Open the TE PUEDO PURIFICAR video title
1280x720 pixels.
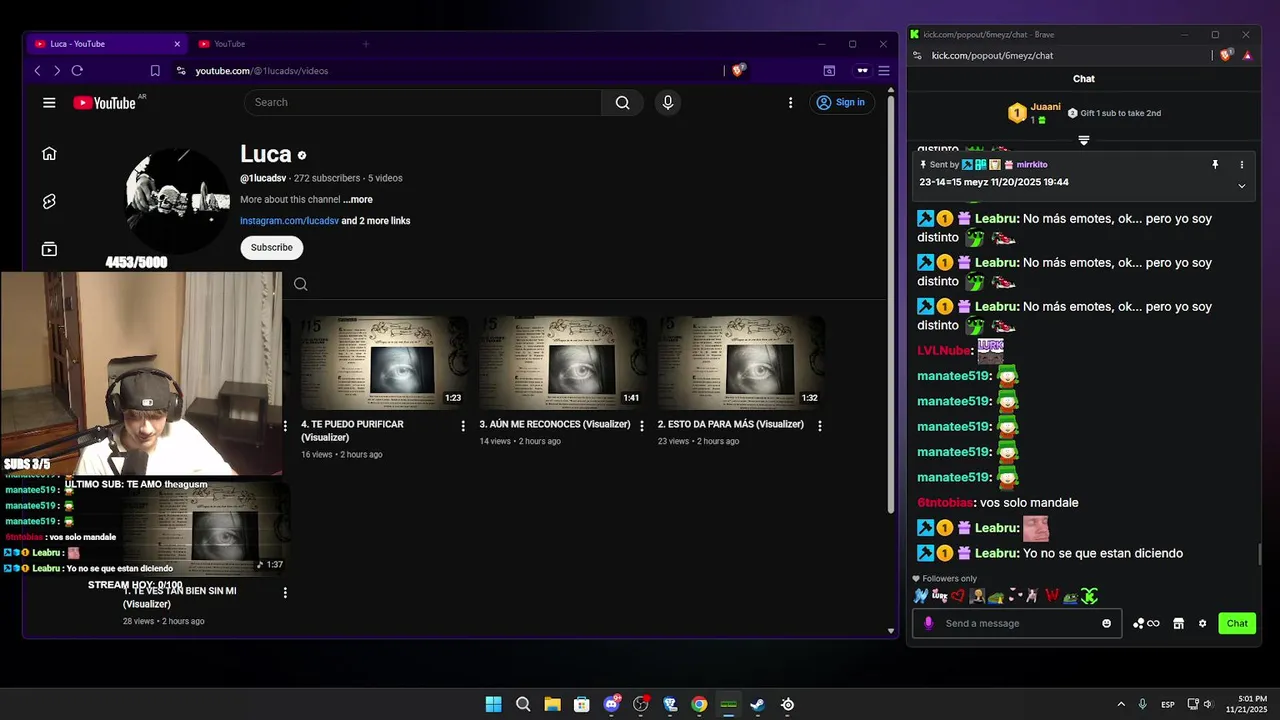[352, 431]
